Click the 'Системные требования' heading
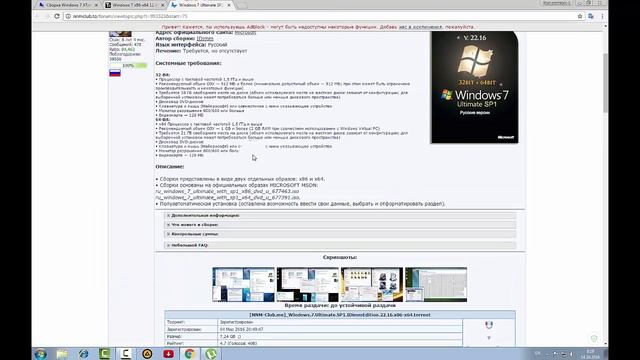This screenshot has width=640, height=360. 188,63
